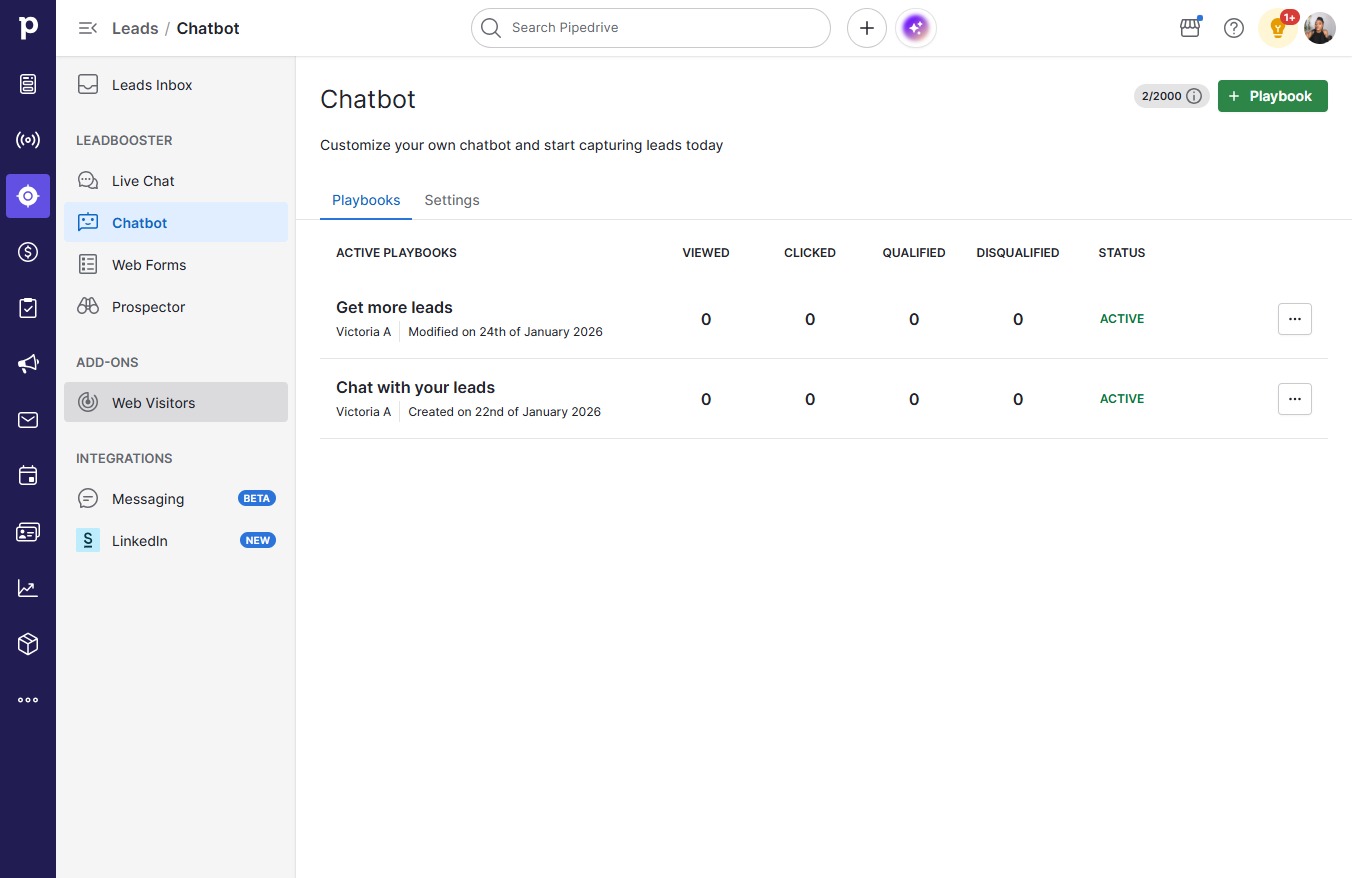Open Web Visitors add-on
Viewport: 1352px width, 878px height.
(x=176, y=402)
